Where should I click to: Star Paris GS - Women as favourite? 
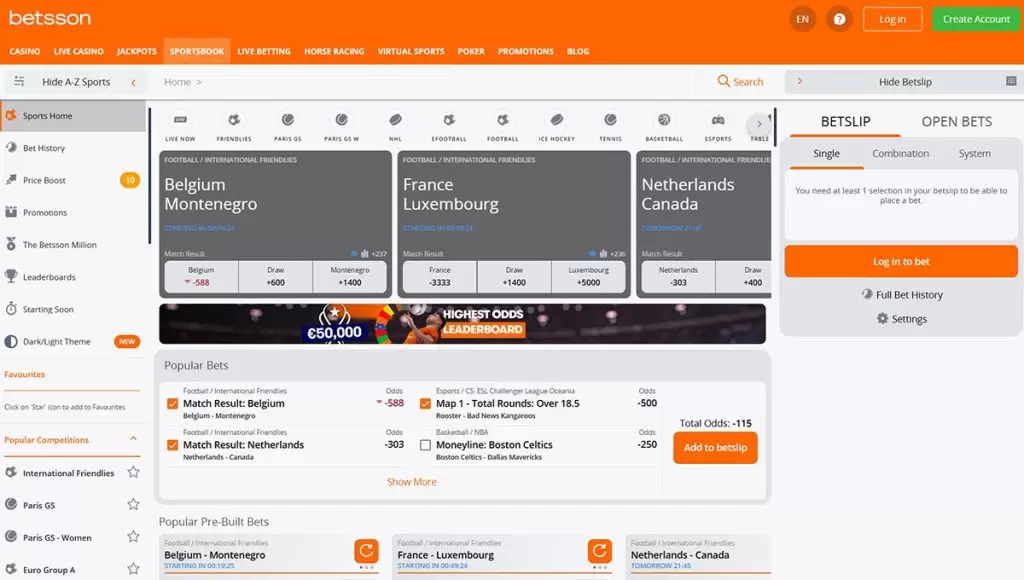(133, 537)
